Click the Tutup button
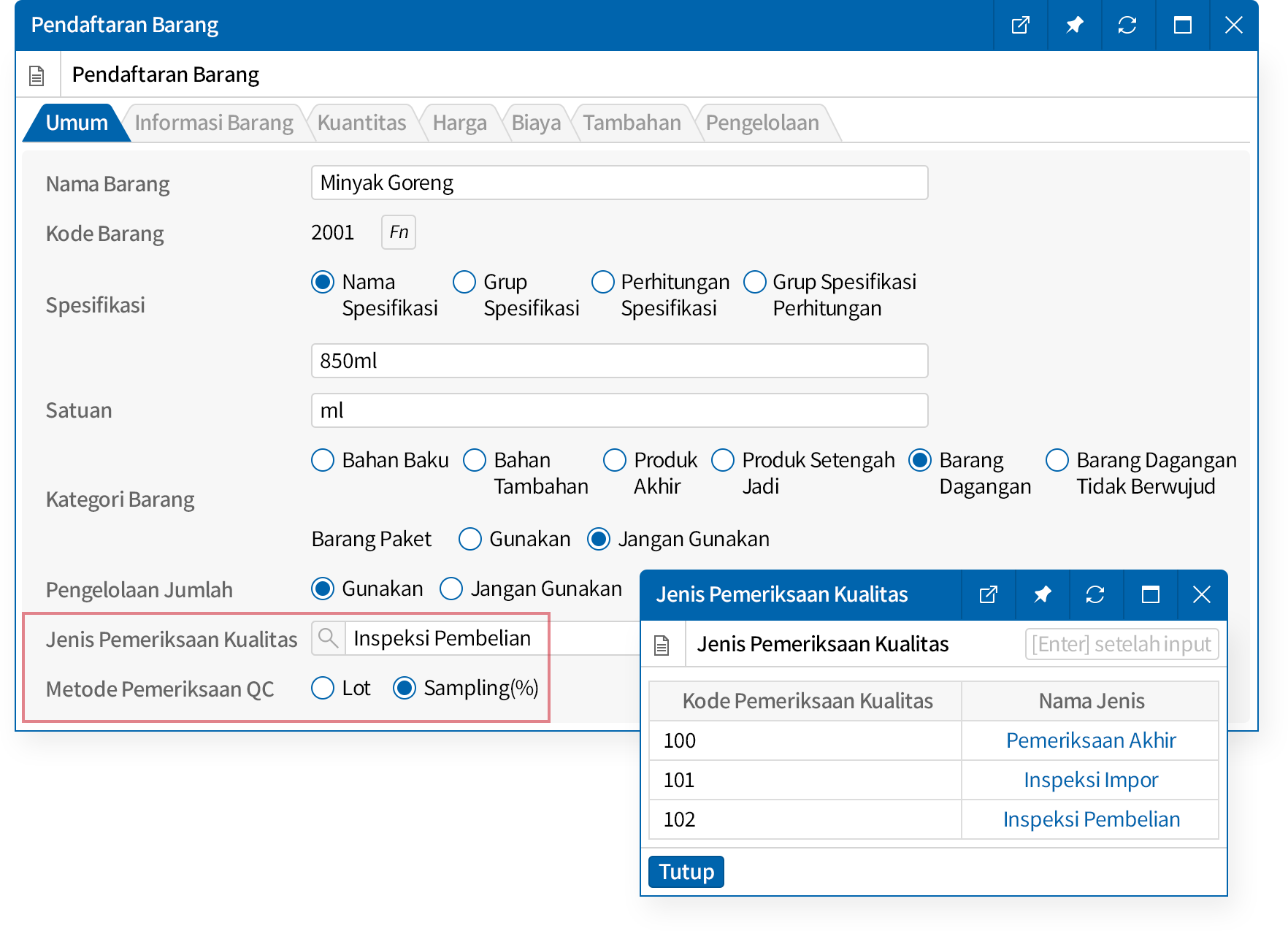Image resolution: width=1288 pixels, height=931 pixels. pos(686,872)
